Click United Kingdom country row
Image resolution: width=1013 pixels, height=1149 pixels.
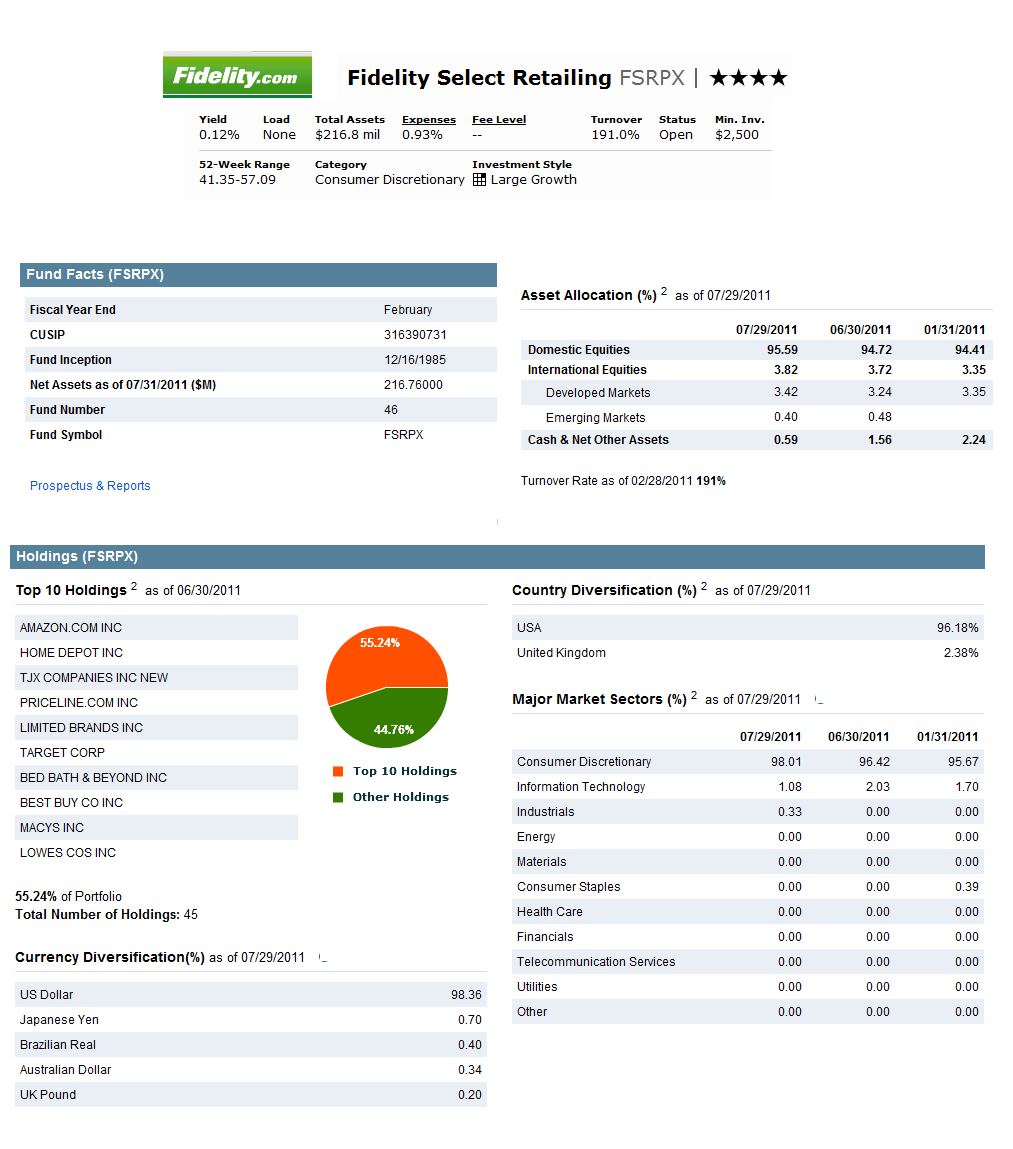[748, 653]
